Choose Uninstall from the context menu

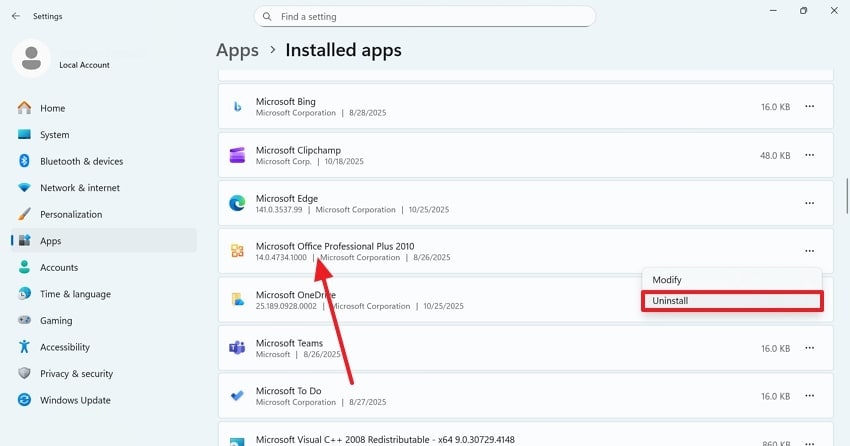point(732,301)
